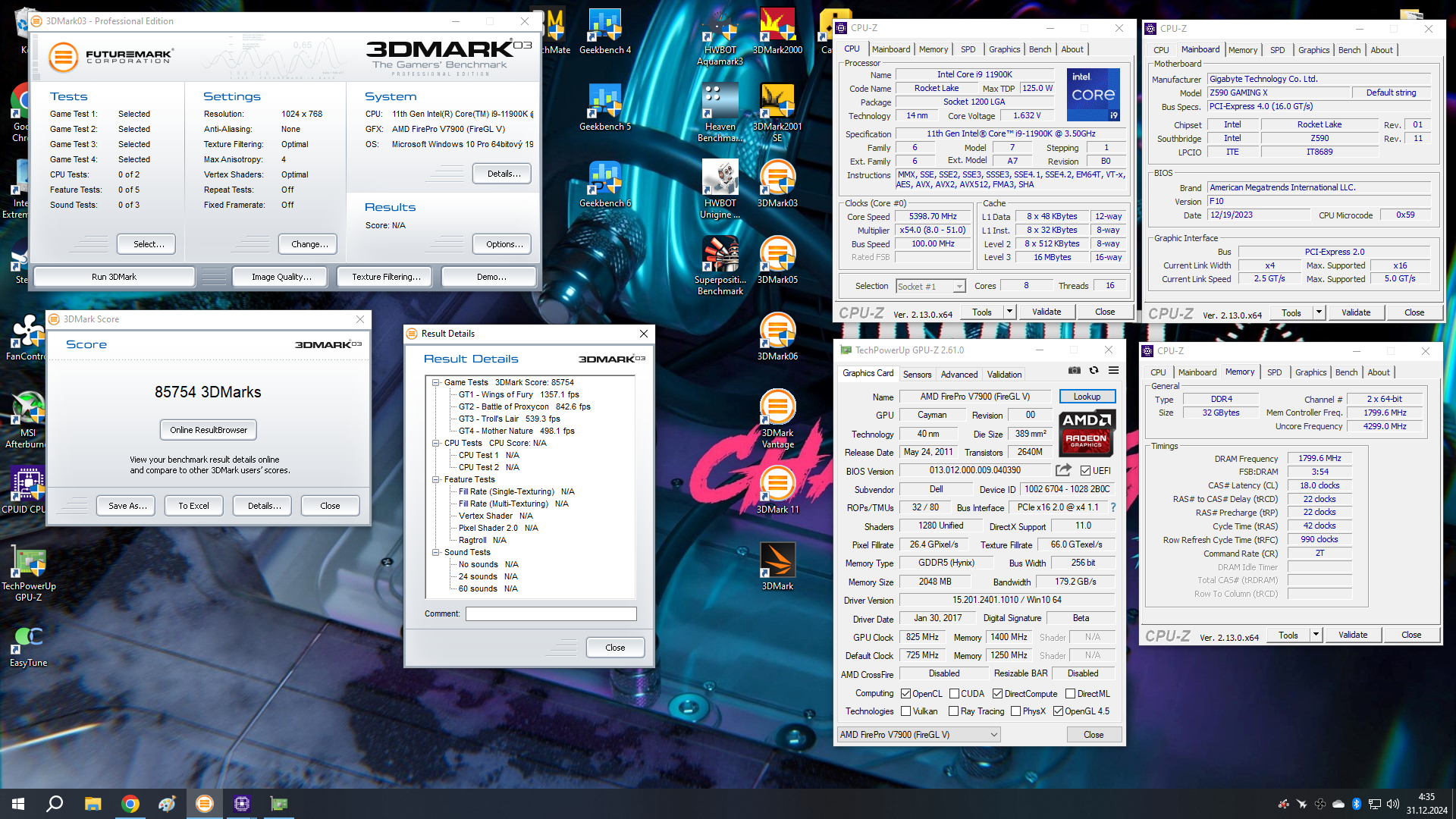Click Save As in 3DMark Score
The height and width of the screenshot is (819, 1456).
(x=127, y=506)
